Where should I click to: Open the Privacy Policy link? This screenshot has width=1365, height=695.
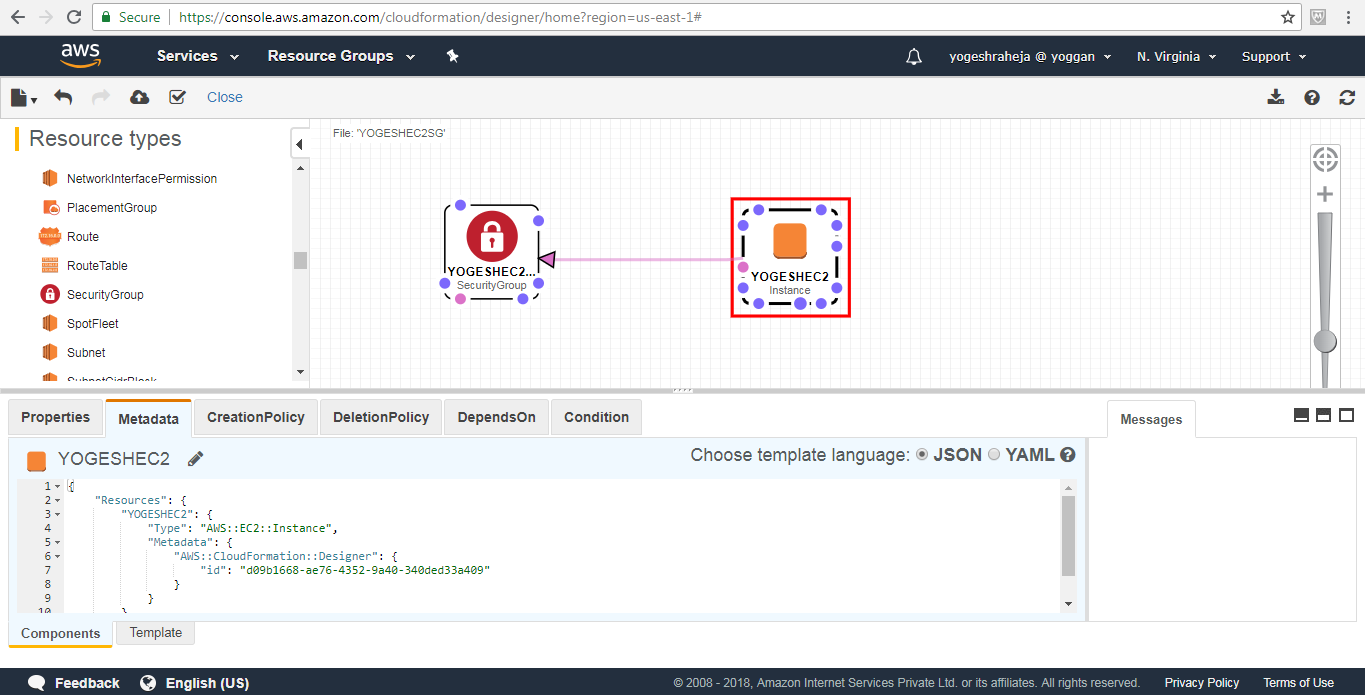pos(1202,683)
